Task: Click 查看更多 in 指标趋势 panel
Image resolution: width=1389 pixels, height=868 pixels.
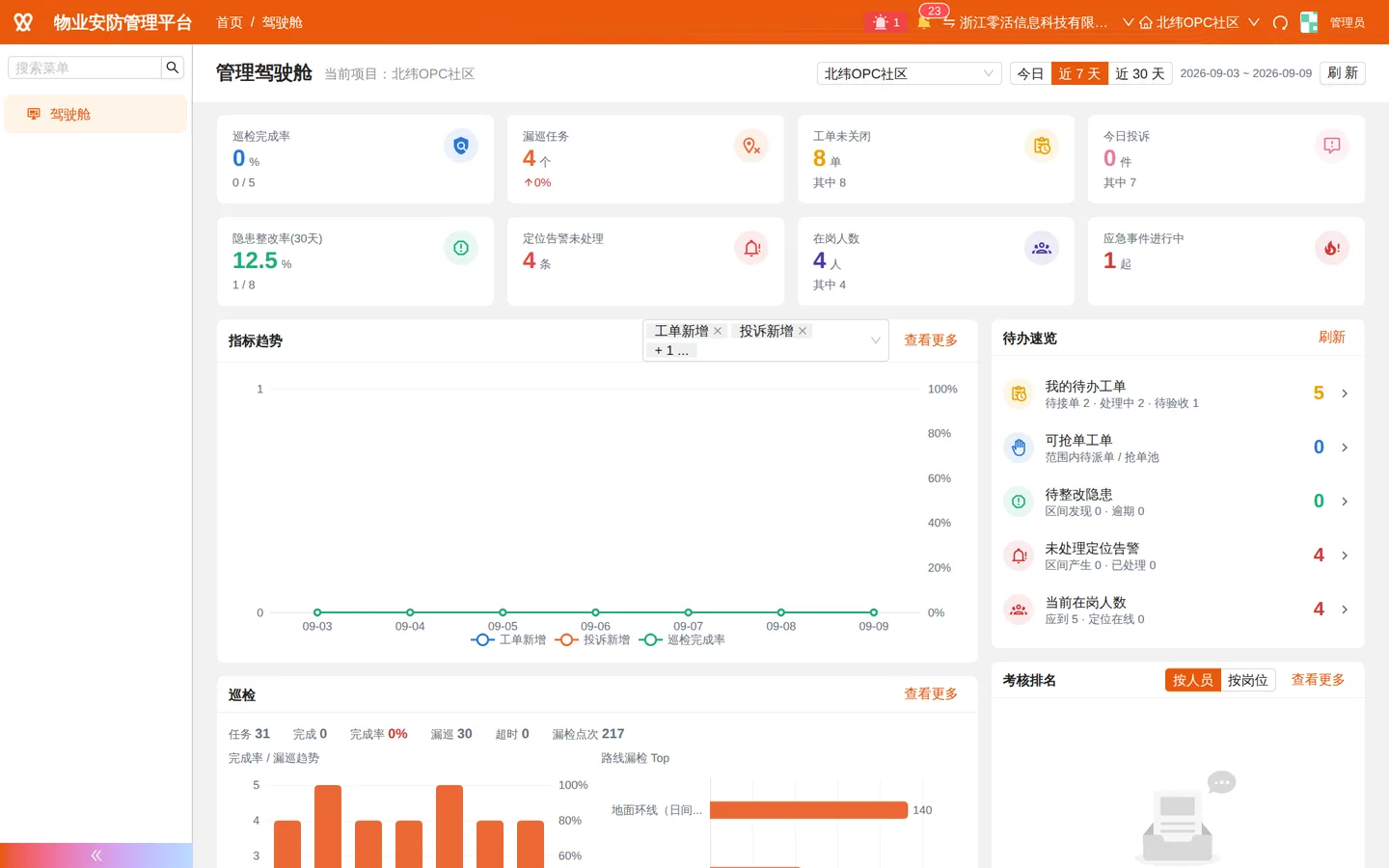Action: pyautogui.click(x=931, y=340)
